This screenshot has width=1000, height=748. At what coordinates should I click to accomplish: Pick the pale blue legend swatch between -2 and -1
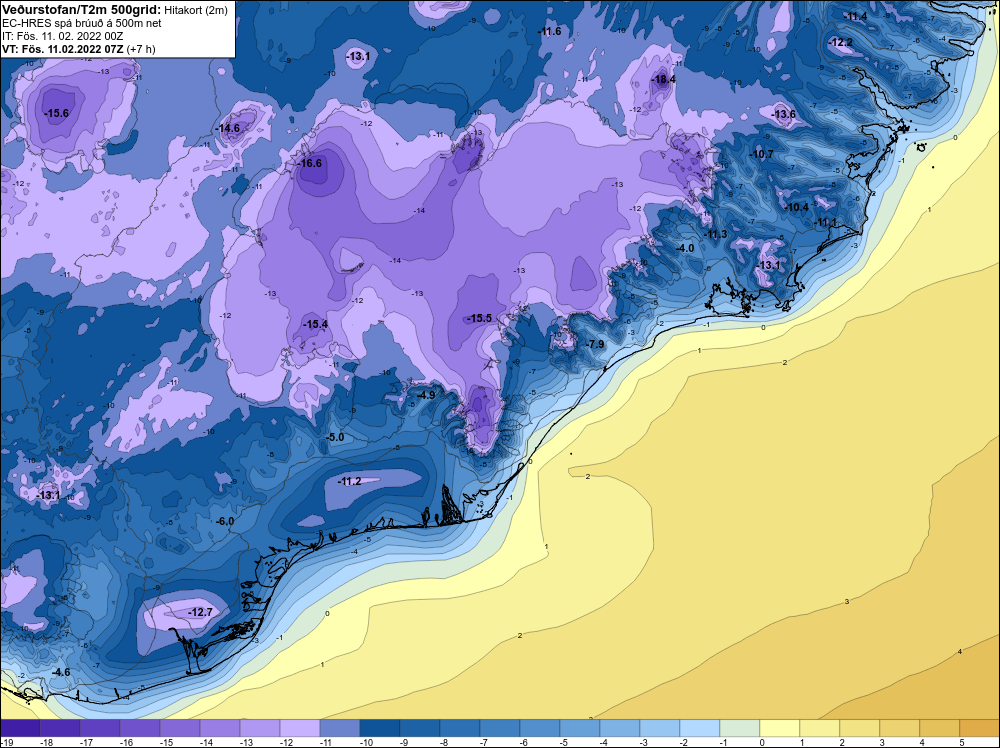tap(700, 728)
